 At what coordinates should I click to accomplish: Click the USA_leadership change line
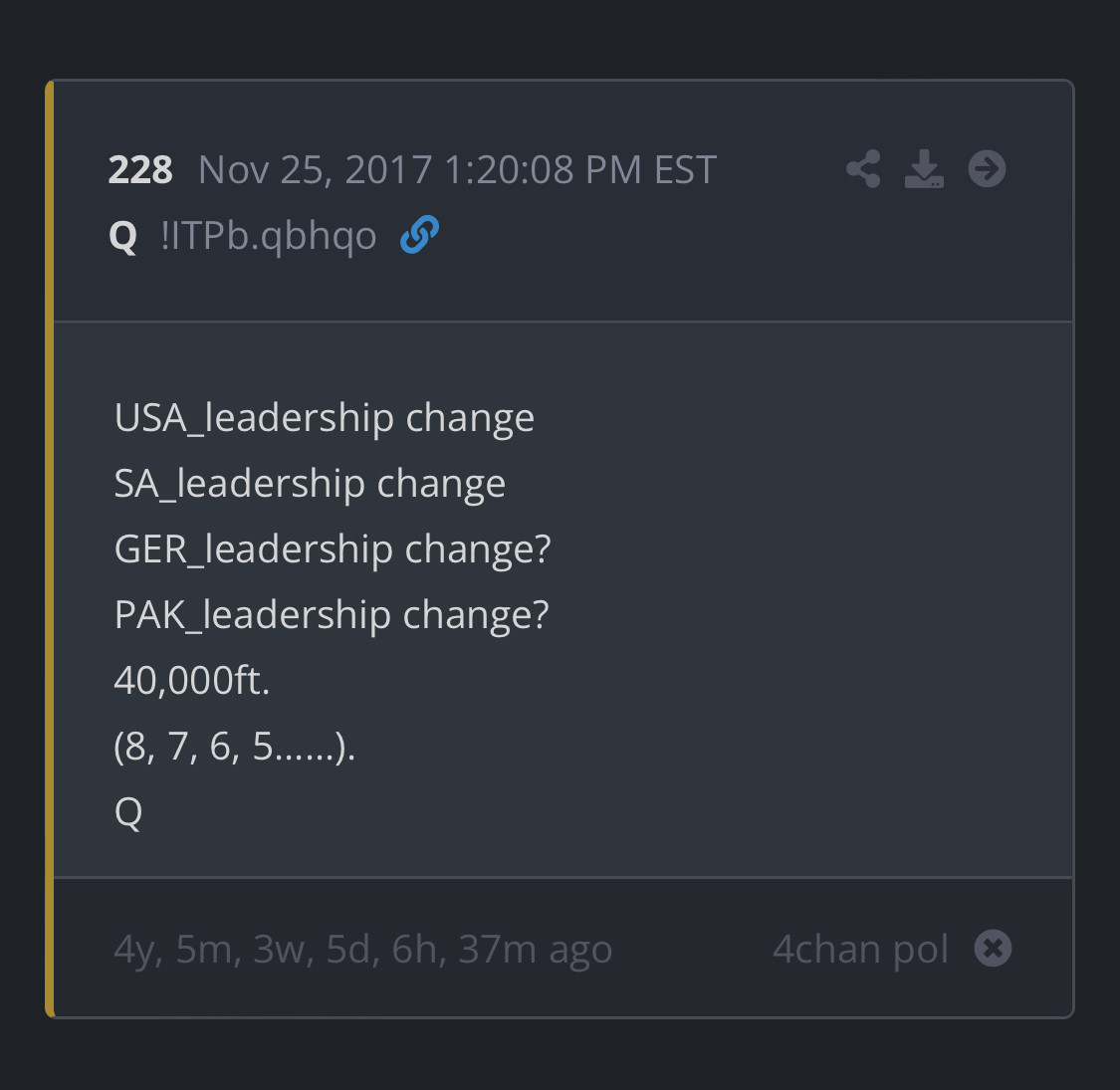pyautogui.click(x=325, y=418)
